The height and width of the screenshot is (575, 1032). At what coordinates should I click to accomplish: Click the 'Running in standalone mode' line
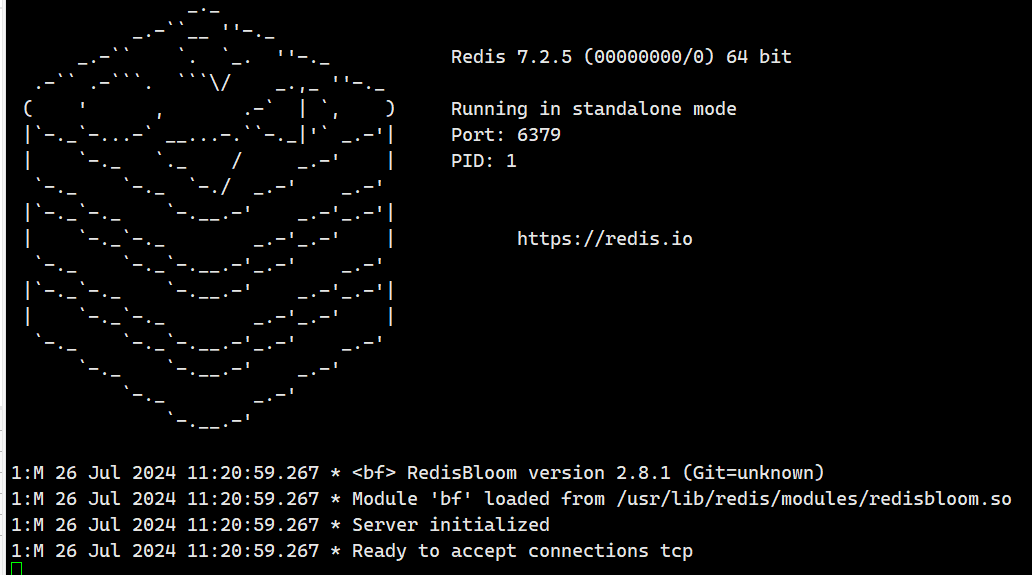click(593, 109)
